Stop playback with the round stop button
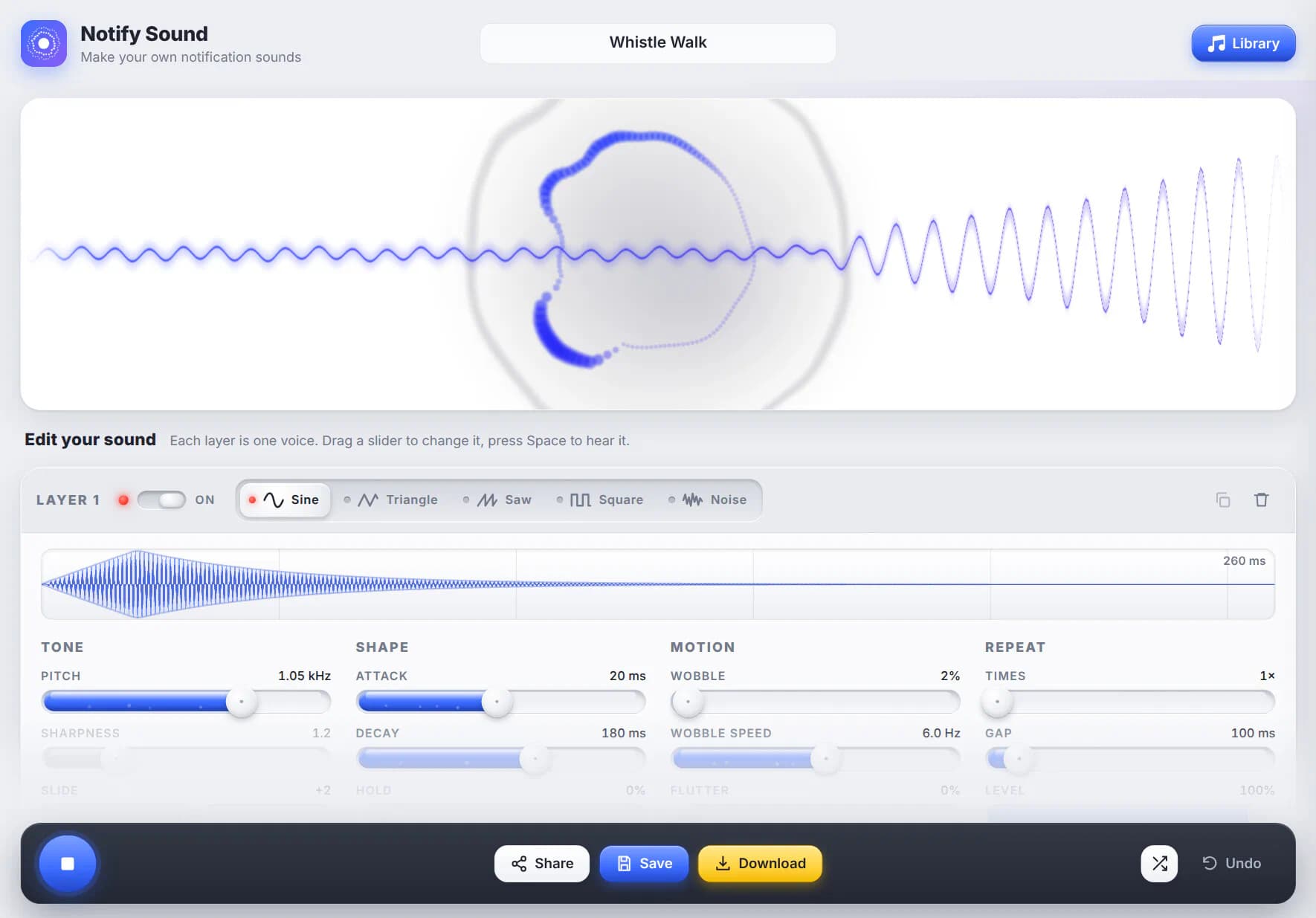 click(x=68, y=863)
